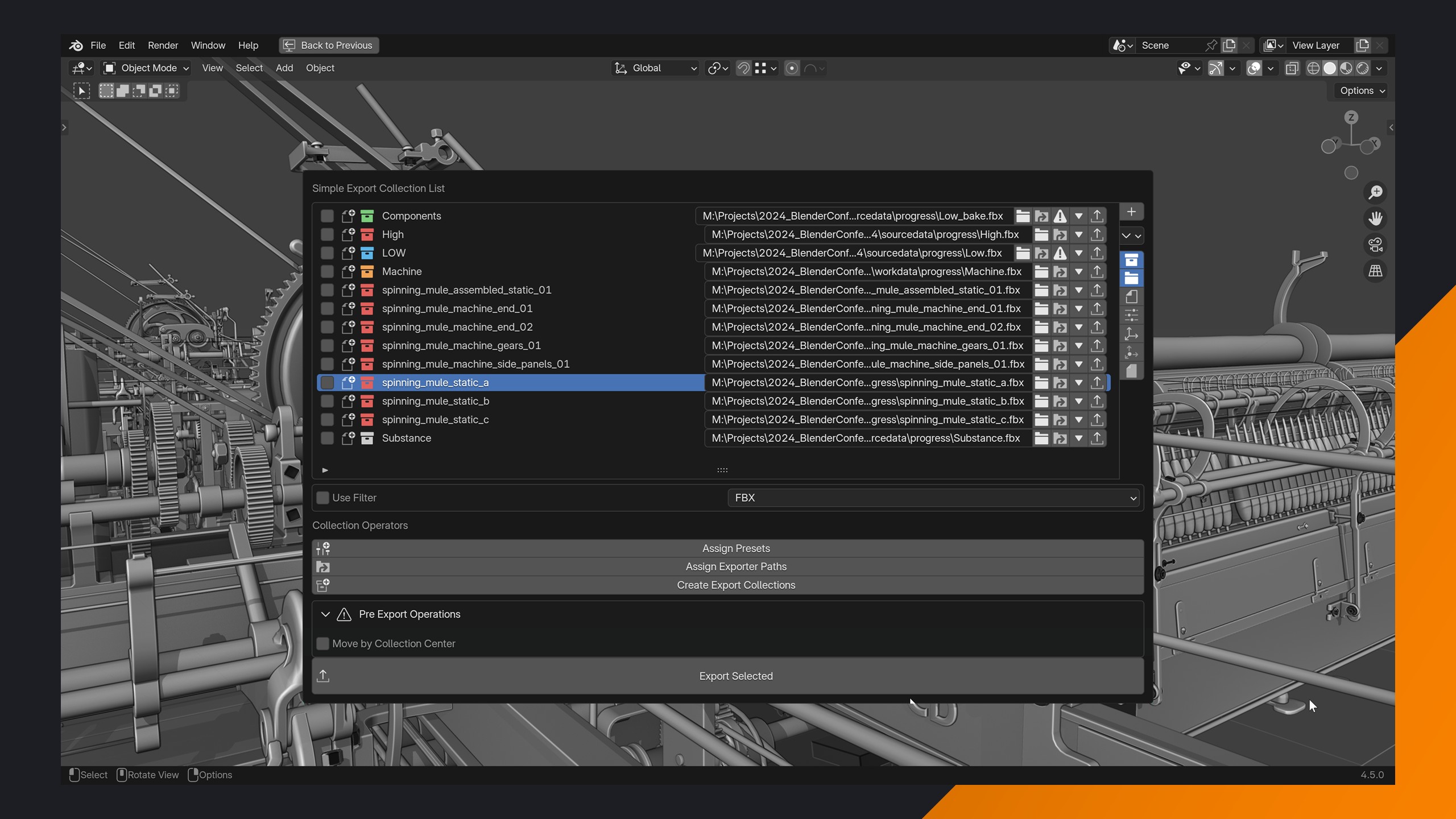Image resolution: width=1456 pixels, height=819 pixels.
Task: Check the Machine collection checkbox
Action: [x=327, y=272]
